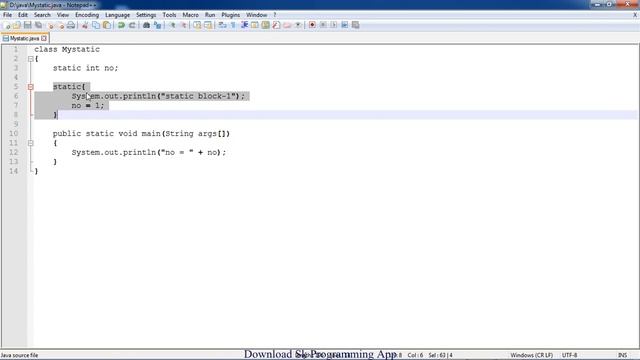Click the 'static int no;' code line
The image size is (640, 360).
tap(85, 68)
